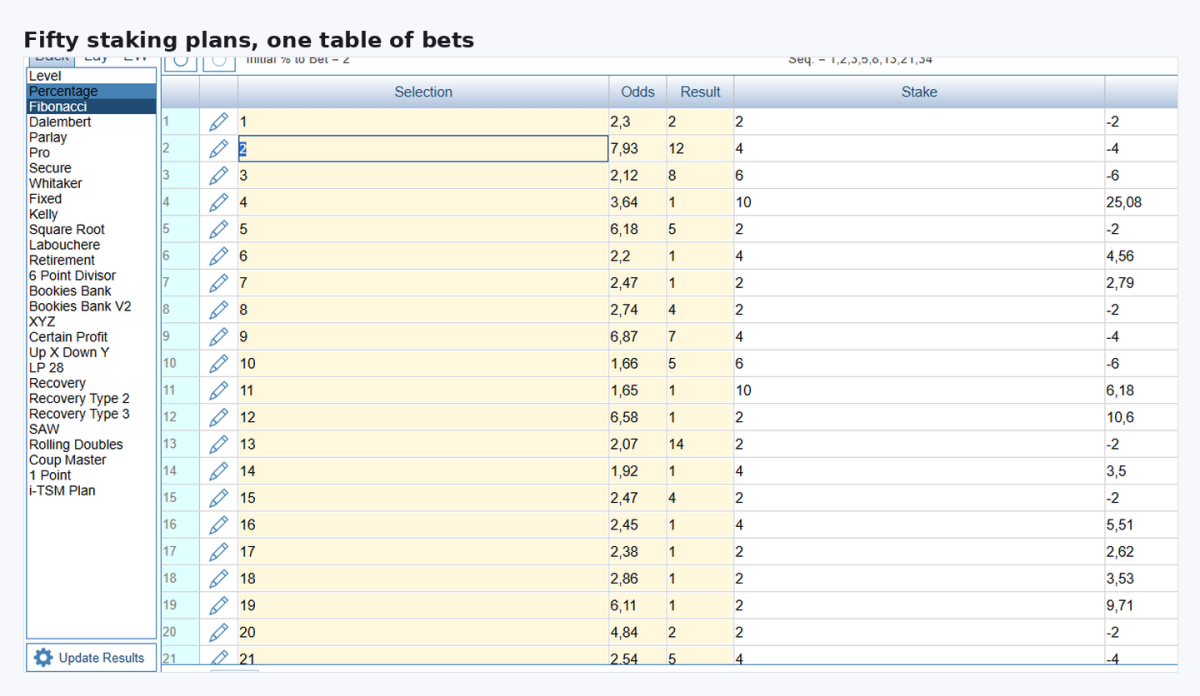Click the Selection cell containing 16
This screenshot has width=1200, height=696.
coord(423,525)
